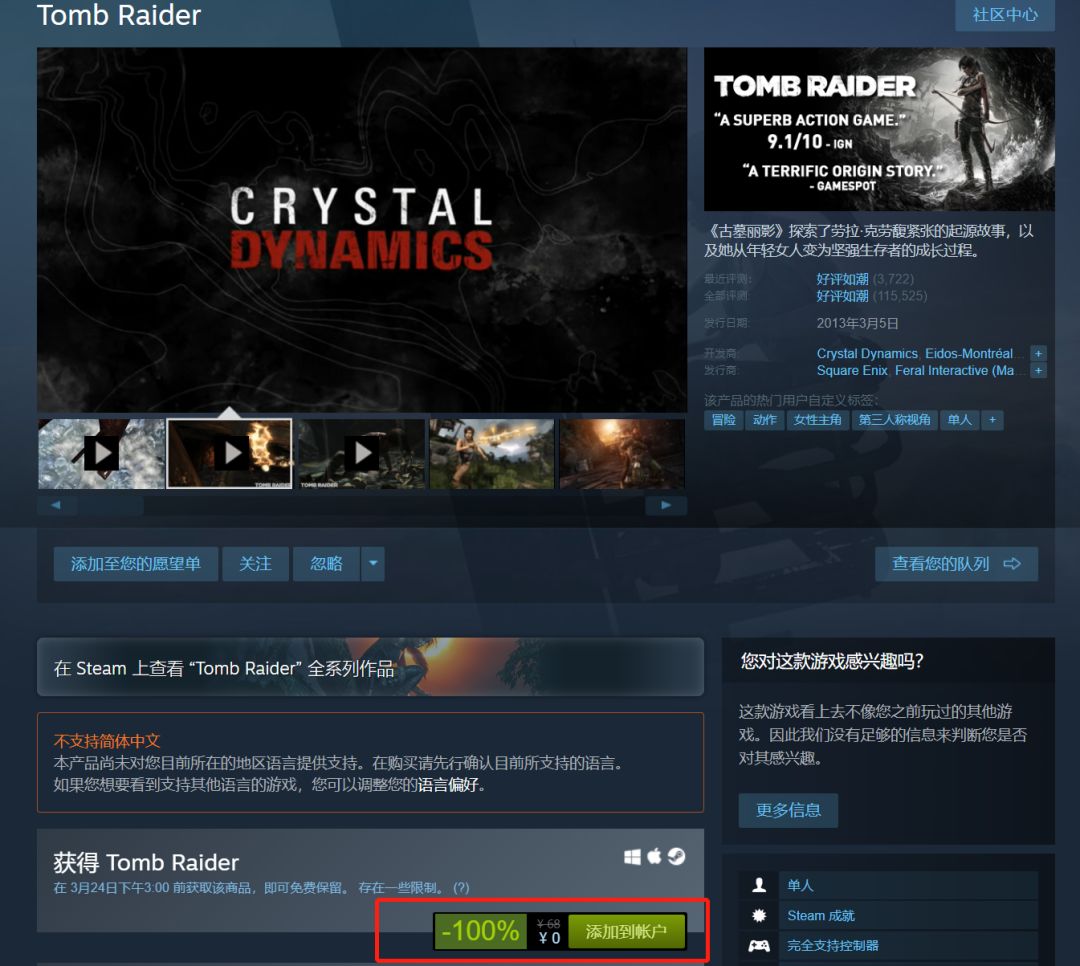Expand user tags via the + button

991,420
